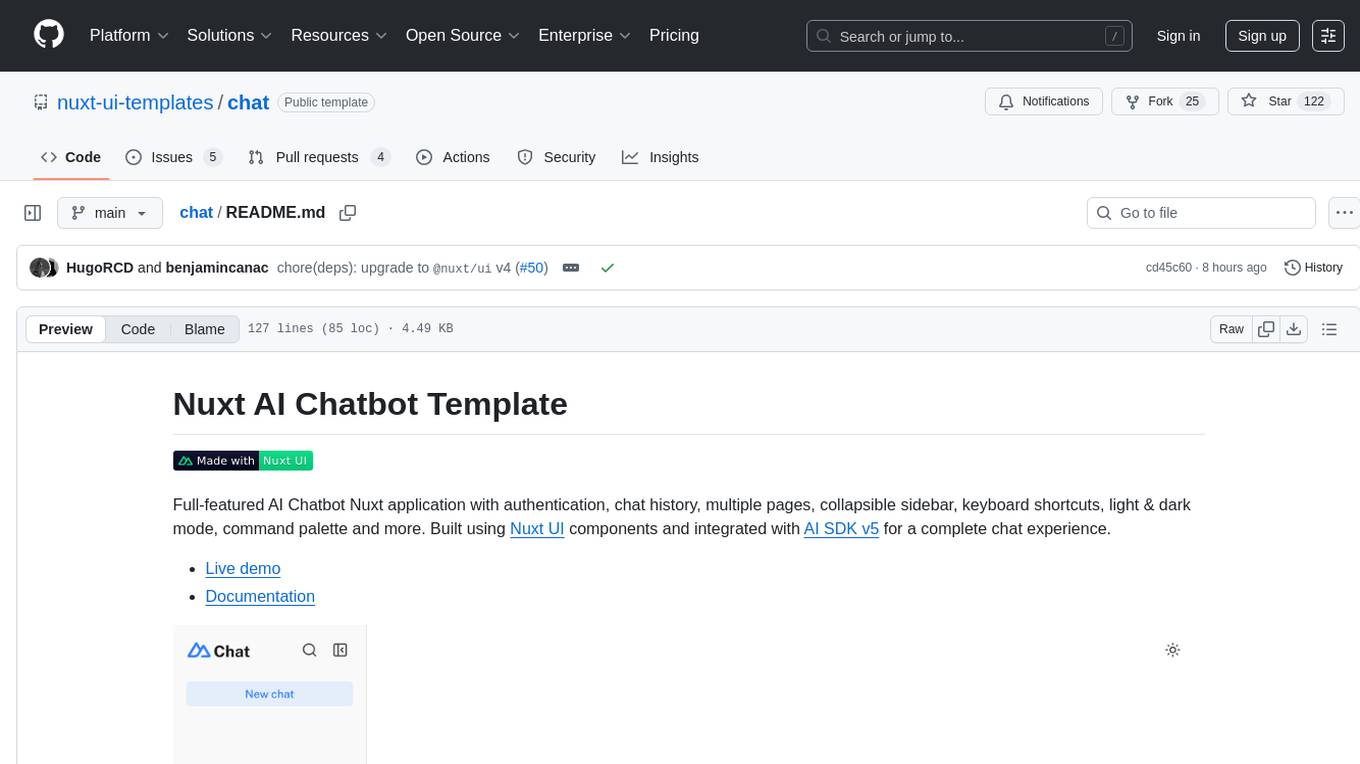
Task: Click the sidebar collapse icon in Chat preview
Action: [340, 650]
